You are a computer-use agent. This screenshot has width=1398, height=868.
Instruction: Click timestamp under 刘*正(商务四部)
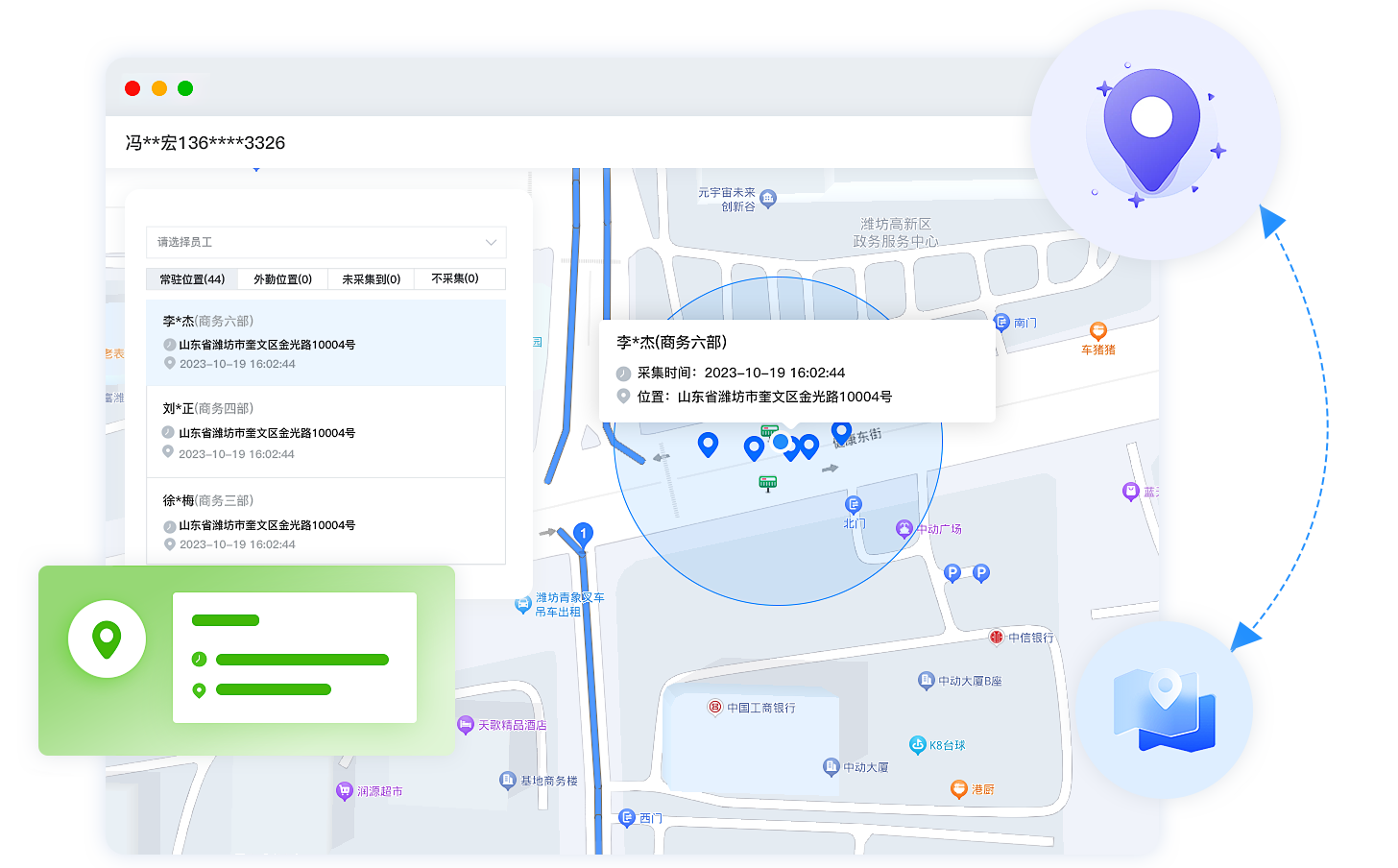236,454
